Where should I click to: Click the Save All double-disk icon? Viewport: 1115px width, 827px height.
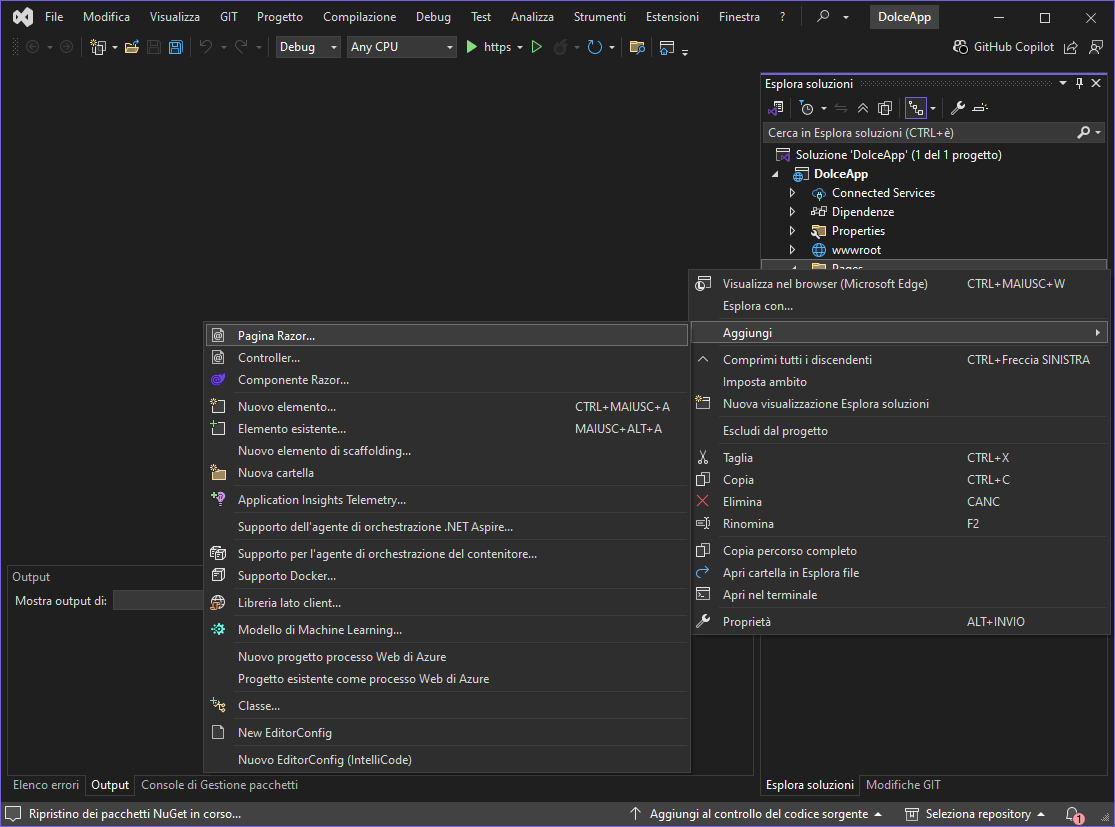coord(176,47)
